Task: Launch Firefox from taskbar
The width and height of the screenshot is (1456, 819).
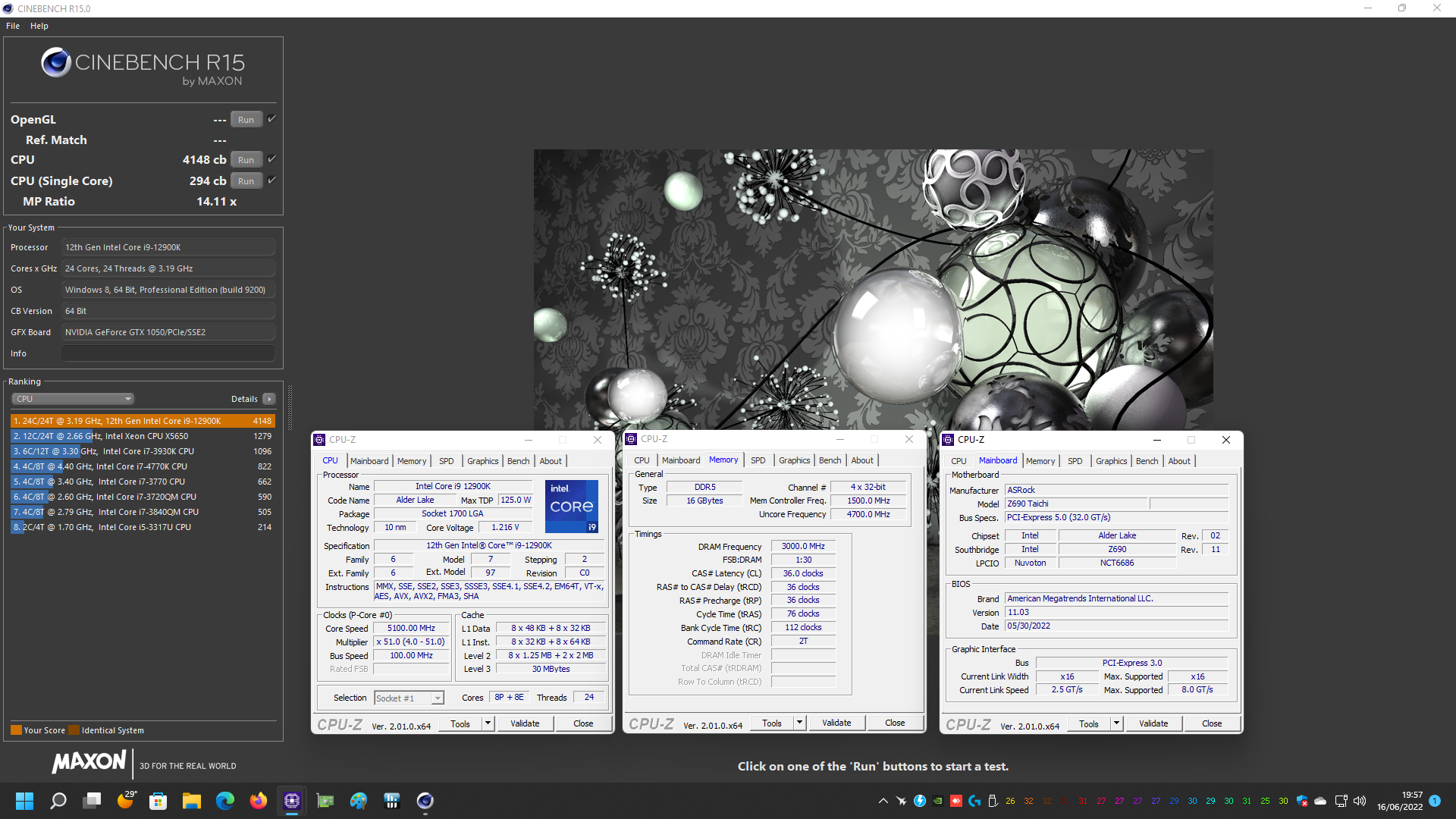Action: [x=259, y=801]
